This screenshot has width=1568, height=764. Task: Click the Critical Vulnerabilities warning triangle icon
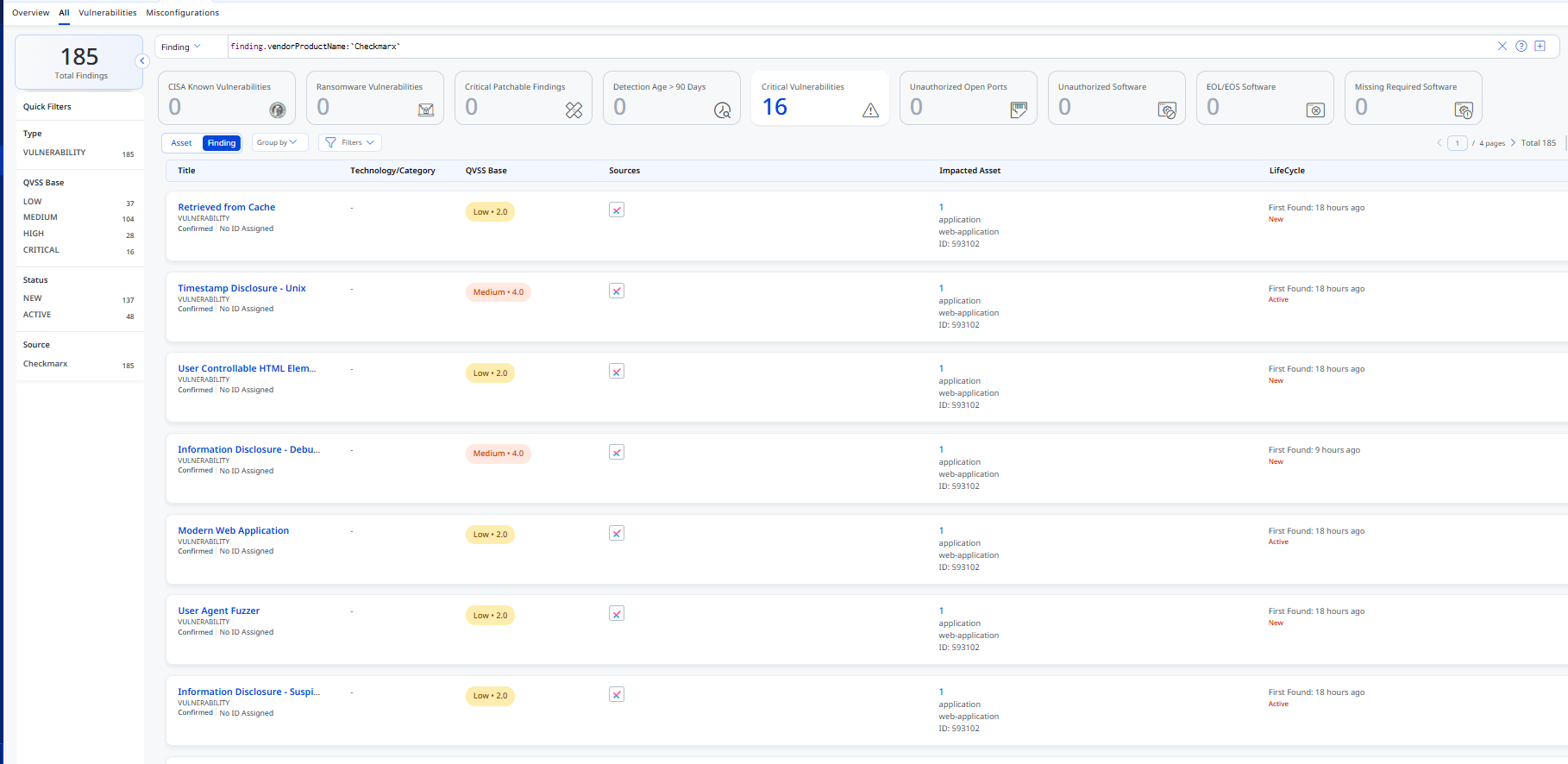tap(870, 110)
